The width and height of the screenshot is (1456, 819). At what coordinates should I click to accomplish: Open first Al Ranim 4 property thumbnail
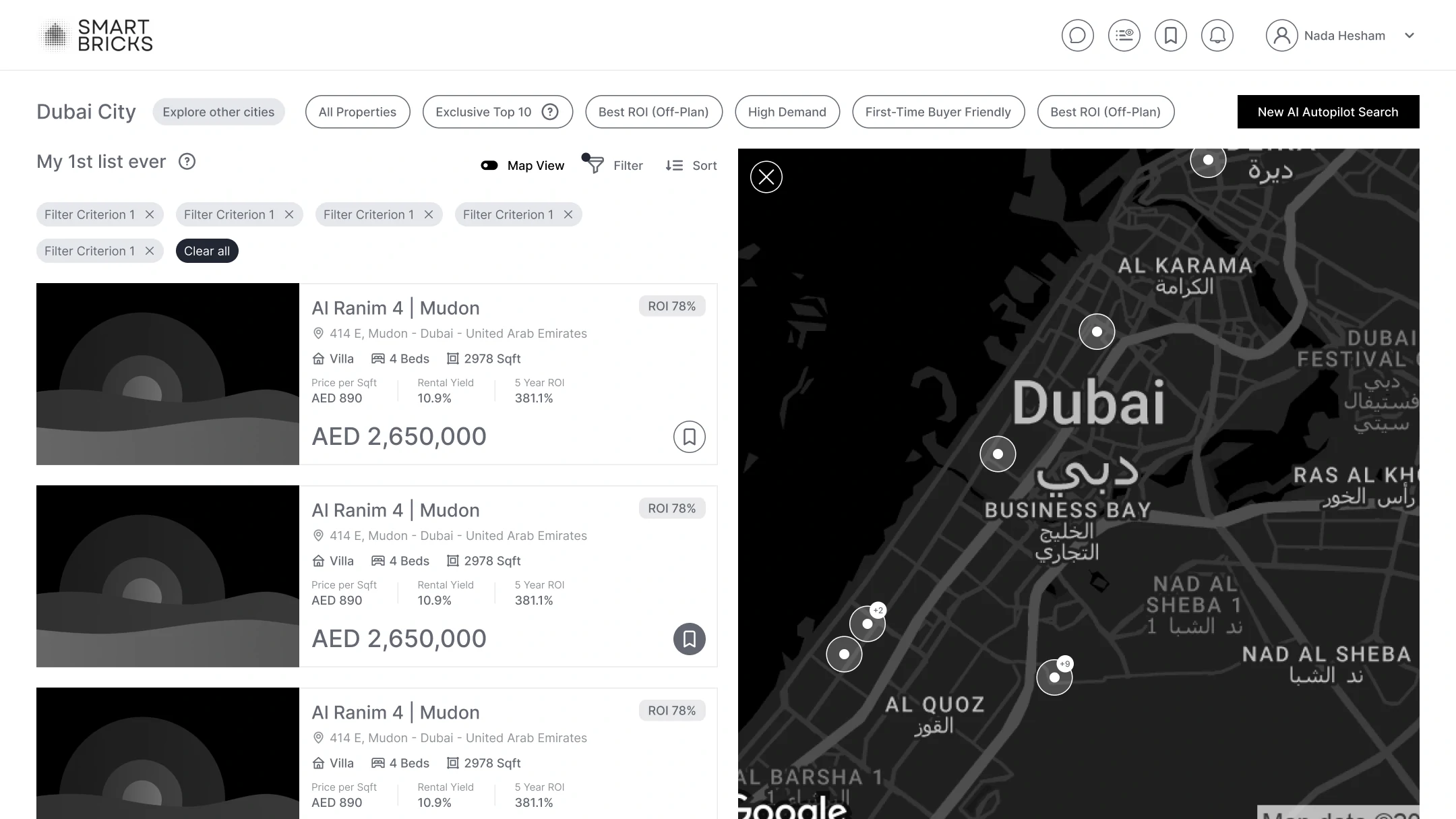pyautogui.click(x=168, y=374)
